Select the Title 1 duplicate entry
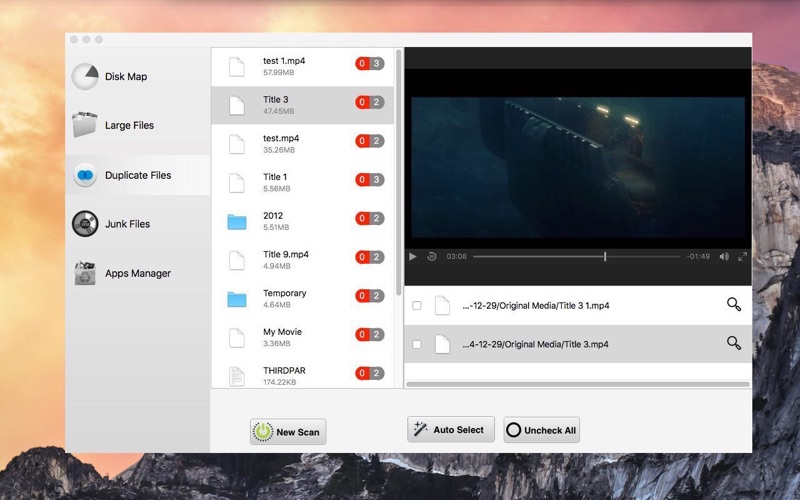Image resolution: width=800 pixels, height=500 pixels. point(303,183)
